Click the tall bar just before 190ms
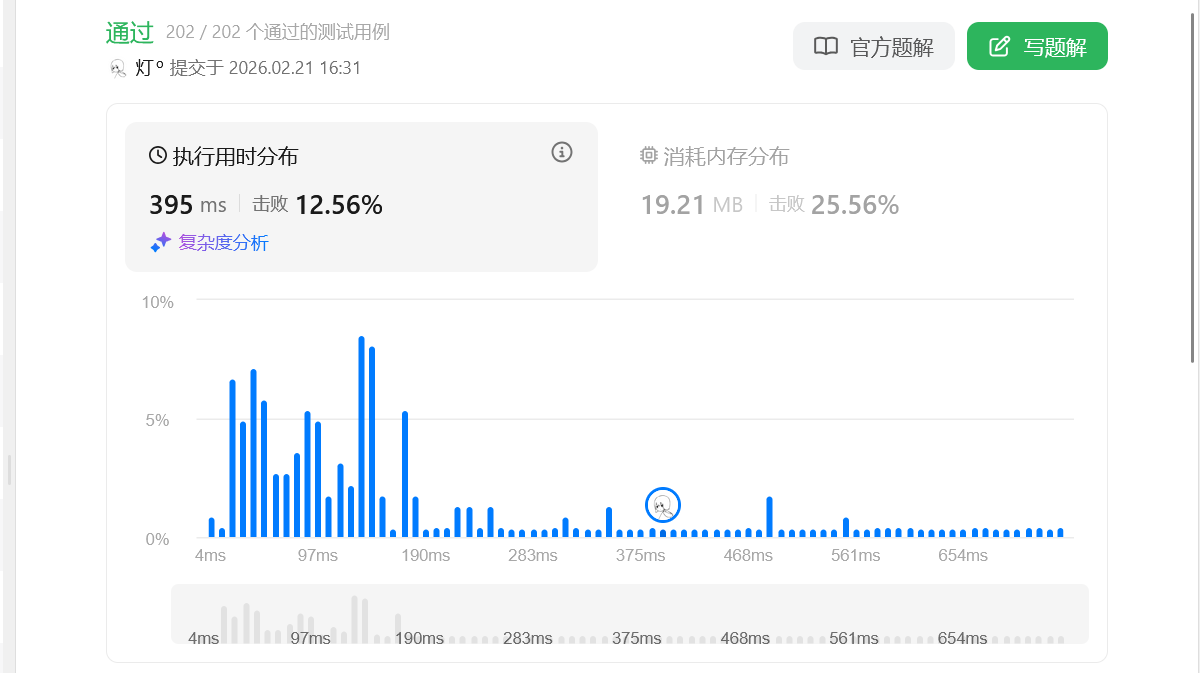The height and width of the screenshot is (673, 1200). [405, 475]
